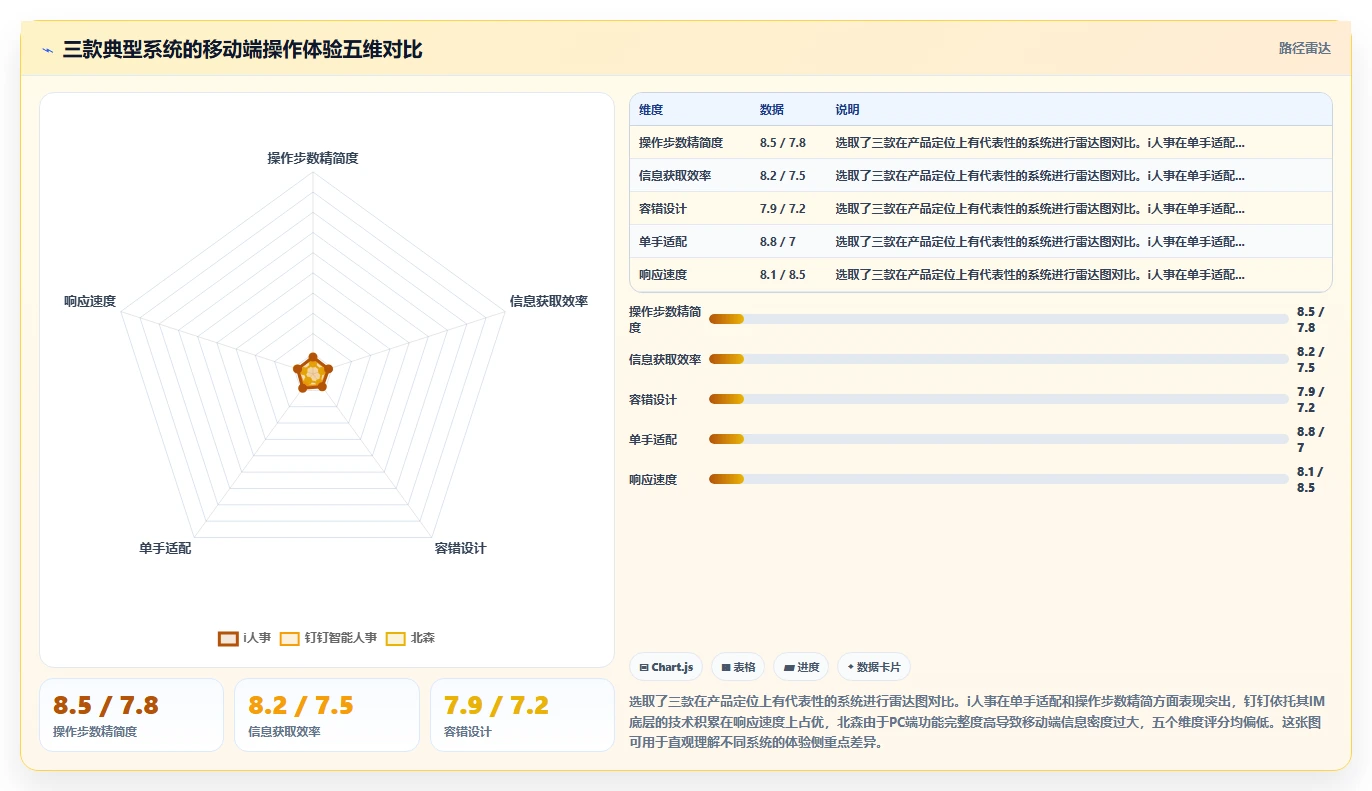Click the 容错设计 table row cell
1372x791 pixels.
(x=663, y=209)
